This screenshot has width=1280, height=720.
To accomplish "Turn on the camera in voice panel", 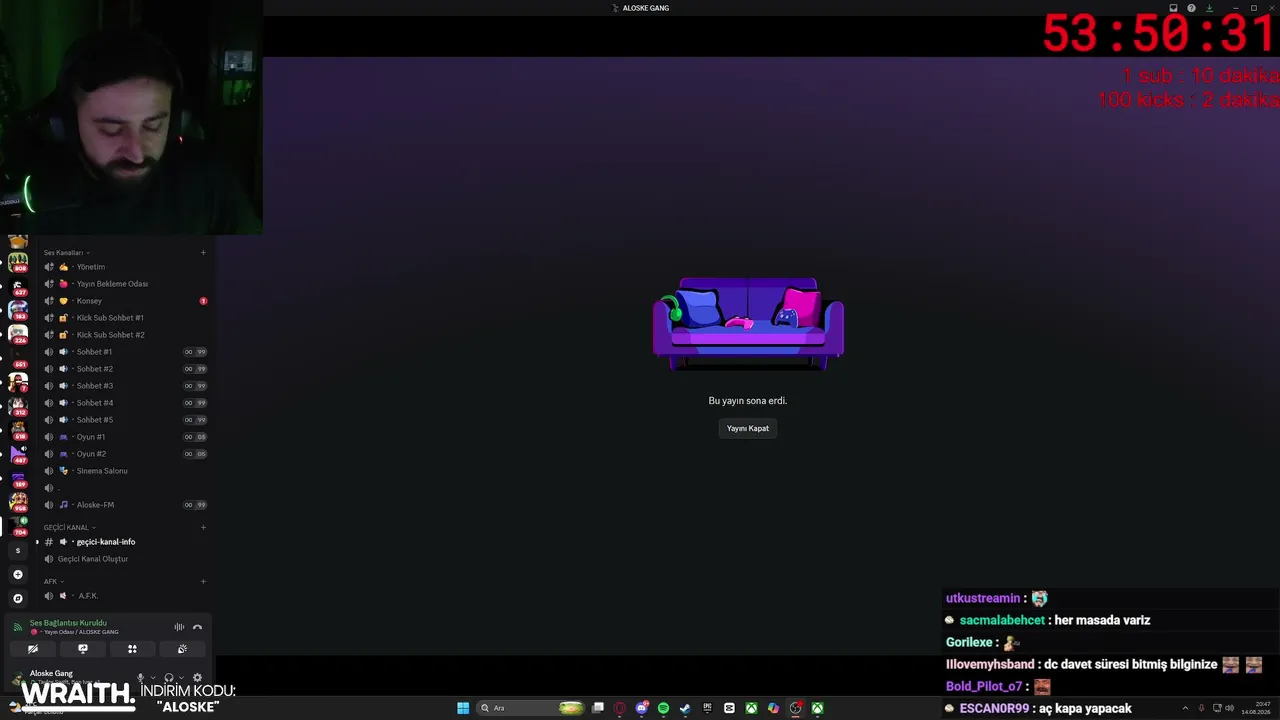I will [x=33, y=649].
